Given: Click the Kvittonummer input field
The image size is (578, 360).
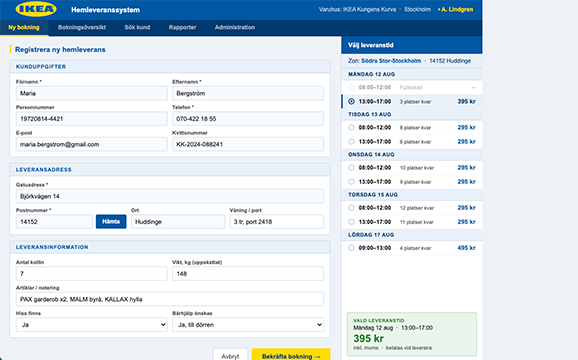Looking at the screenshot, I should [248, 144].
